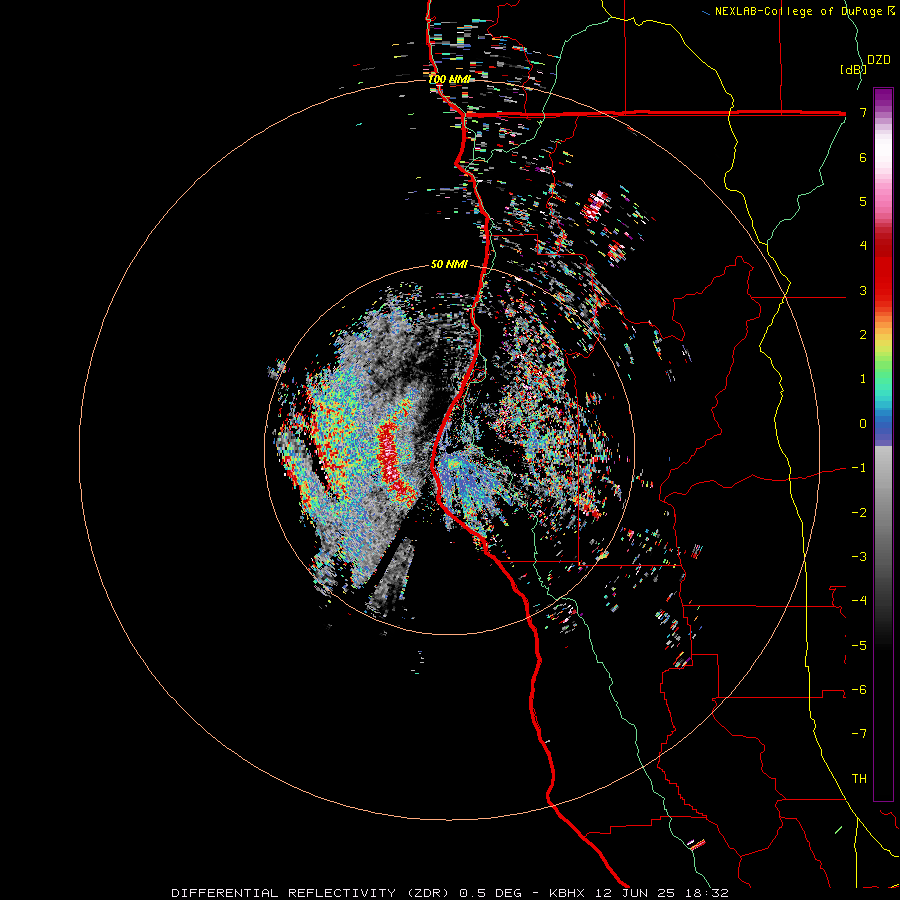Click the 7 value on color scale
This screenshot has width=900, height=900.
tap(863, 112)
